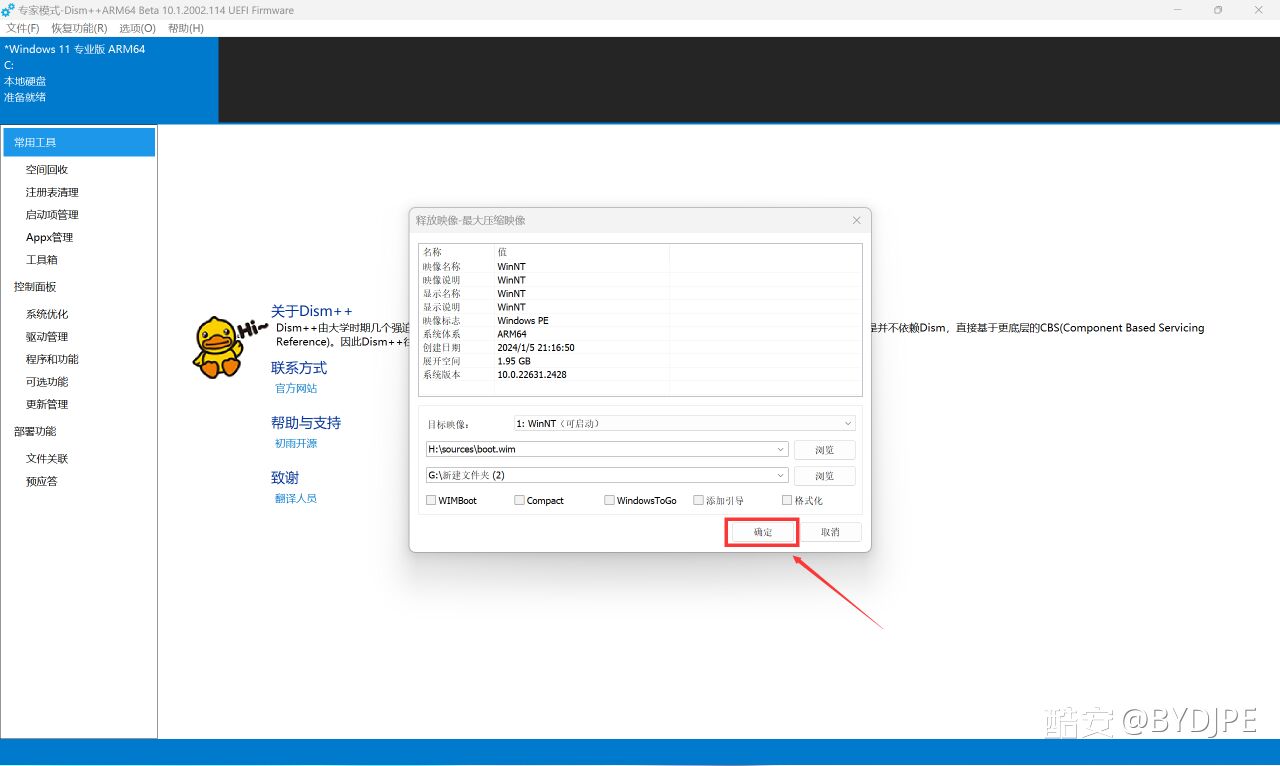Image resolution: width=1280 pixels, height=766 pixels.
Task: Expand the 目标映像 dropdown
Action: [x=848, y=424]
